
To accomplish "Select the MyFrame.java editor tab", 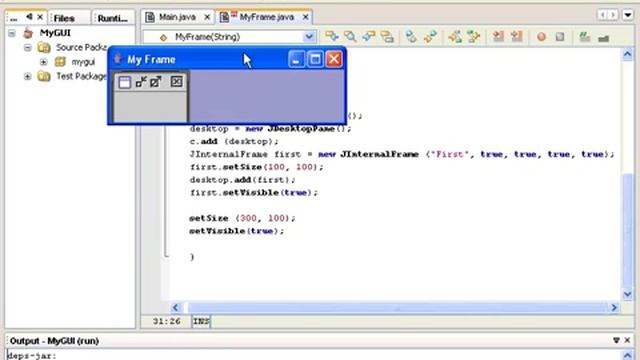I will (x=267, y=17).
